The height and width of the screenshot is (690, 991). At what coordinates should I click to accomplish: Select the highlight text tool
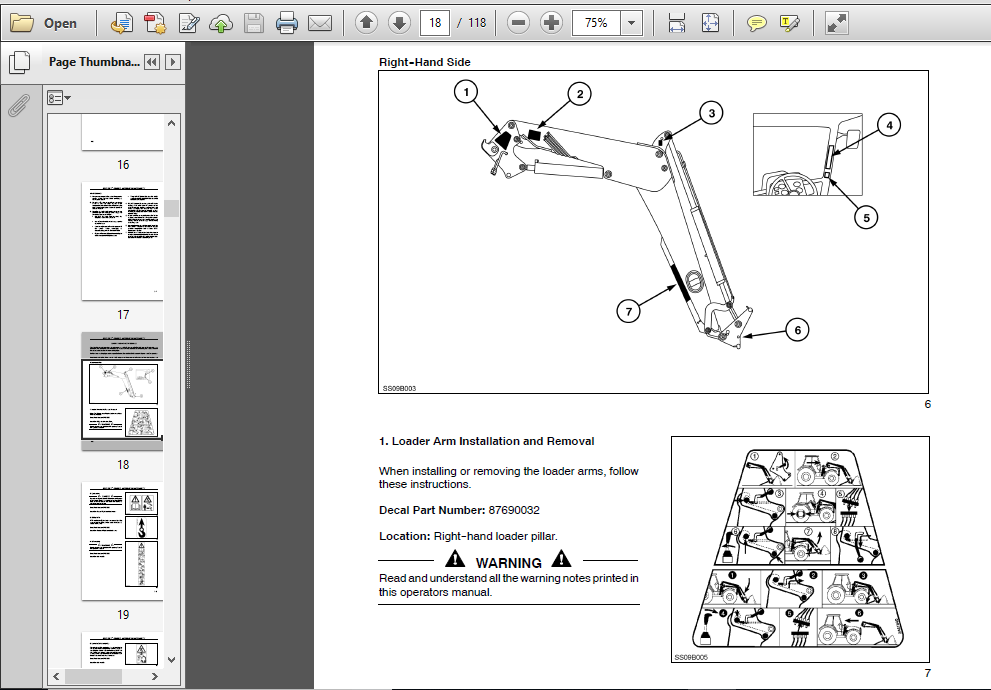[789, 23]
